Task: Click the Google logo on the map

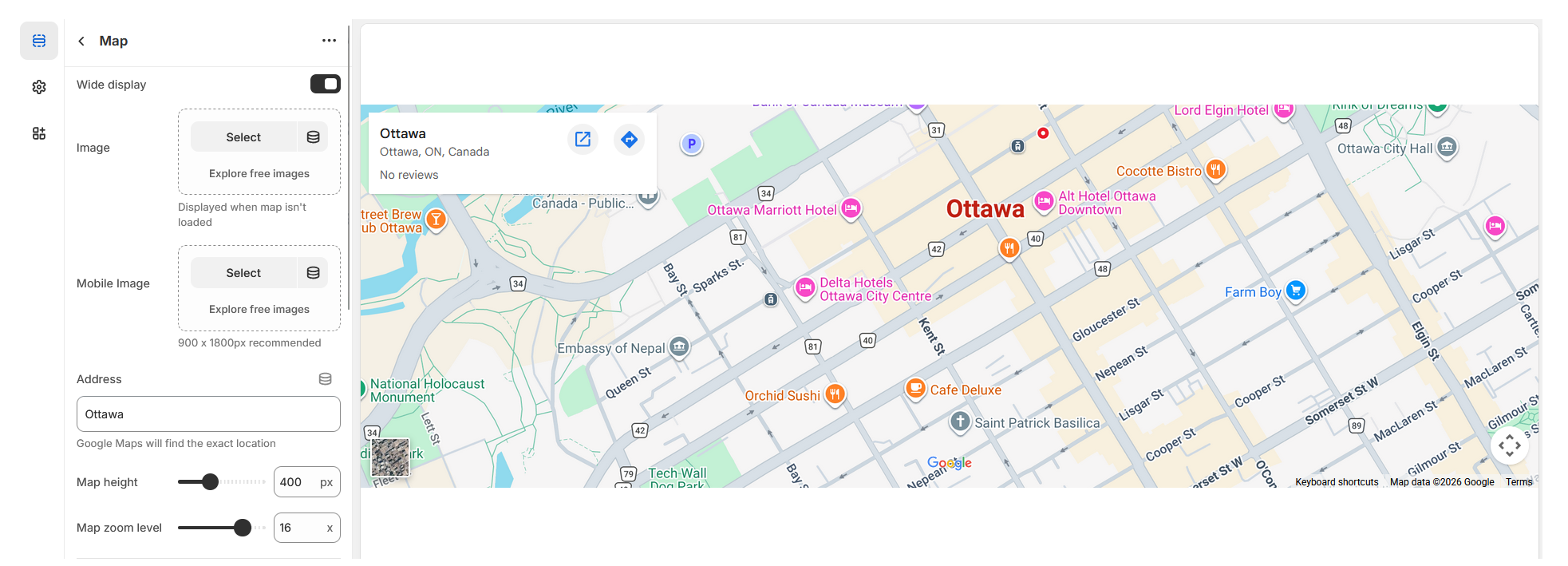Action: click(949, 462)
